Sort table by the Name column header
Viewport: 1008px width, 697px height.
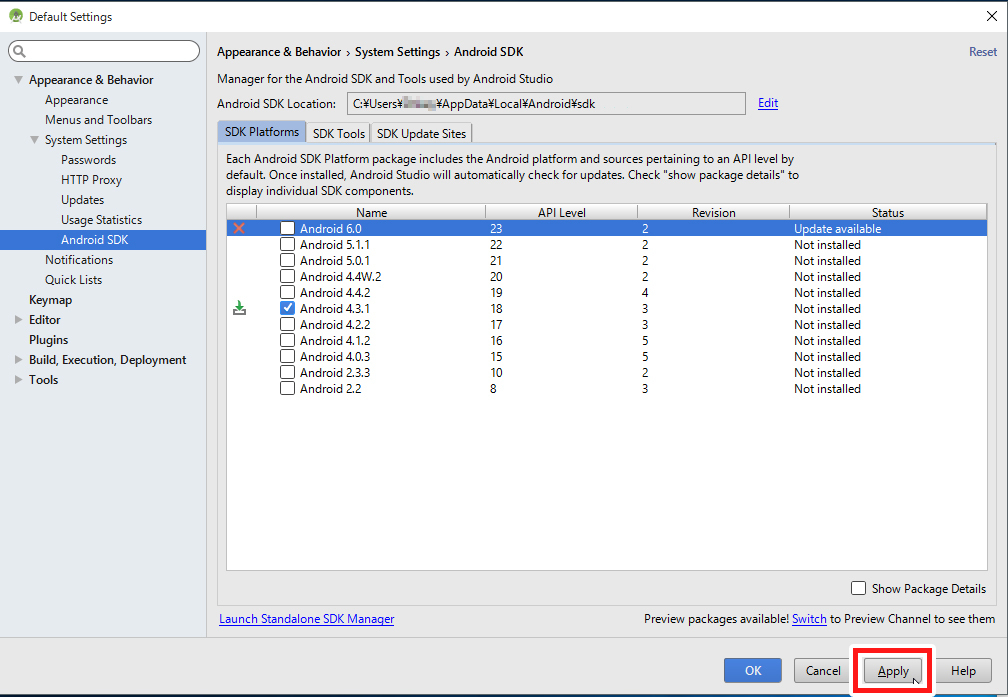(x=371, y=212)
